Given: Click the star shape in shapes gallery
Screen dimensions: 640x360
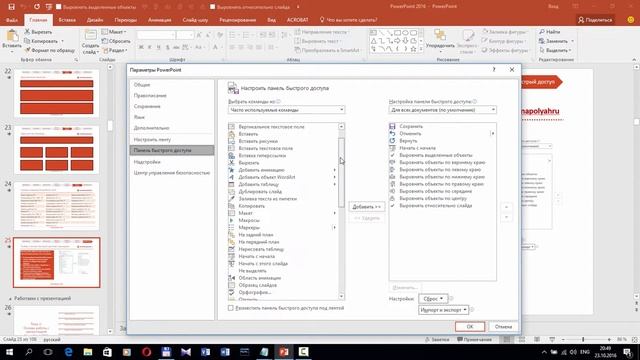Looking at the screenshot, I should pos(413,49).
